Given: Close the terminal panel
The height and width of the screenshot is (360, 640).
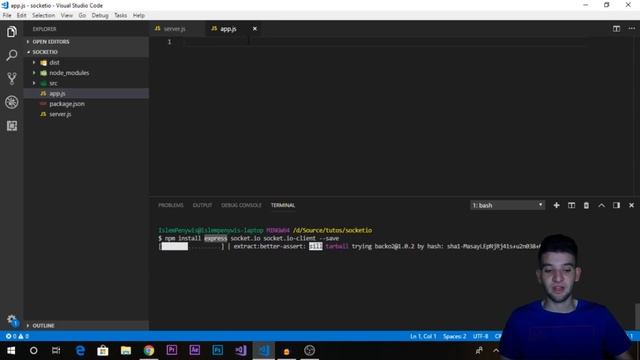Looking at the screenshot, I should point(631,205).
